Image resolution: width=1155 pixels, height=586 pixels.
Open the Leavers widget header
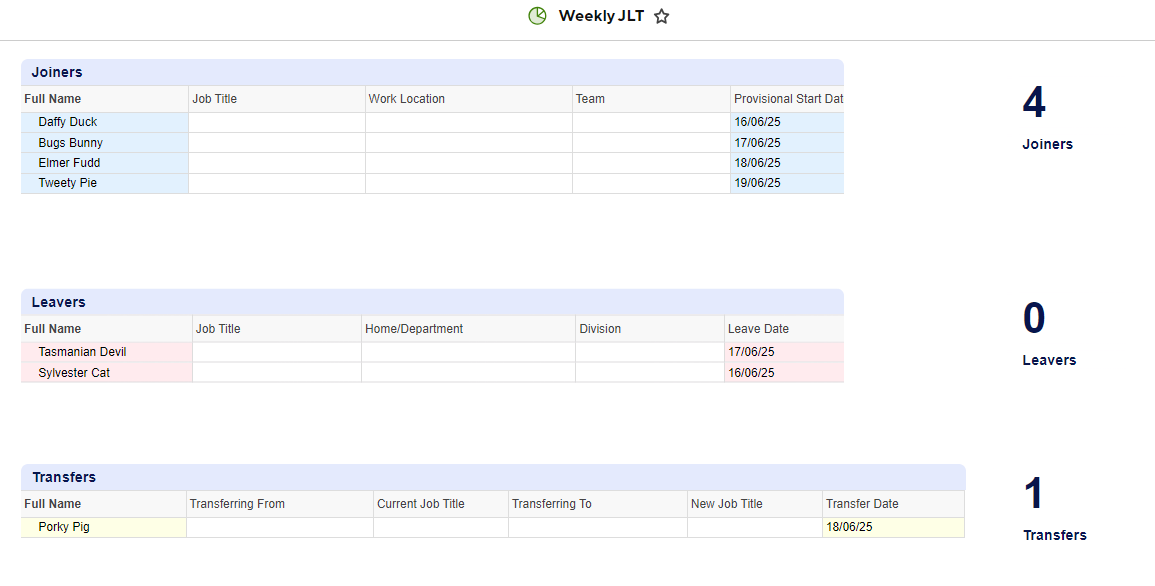(432, 302)
